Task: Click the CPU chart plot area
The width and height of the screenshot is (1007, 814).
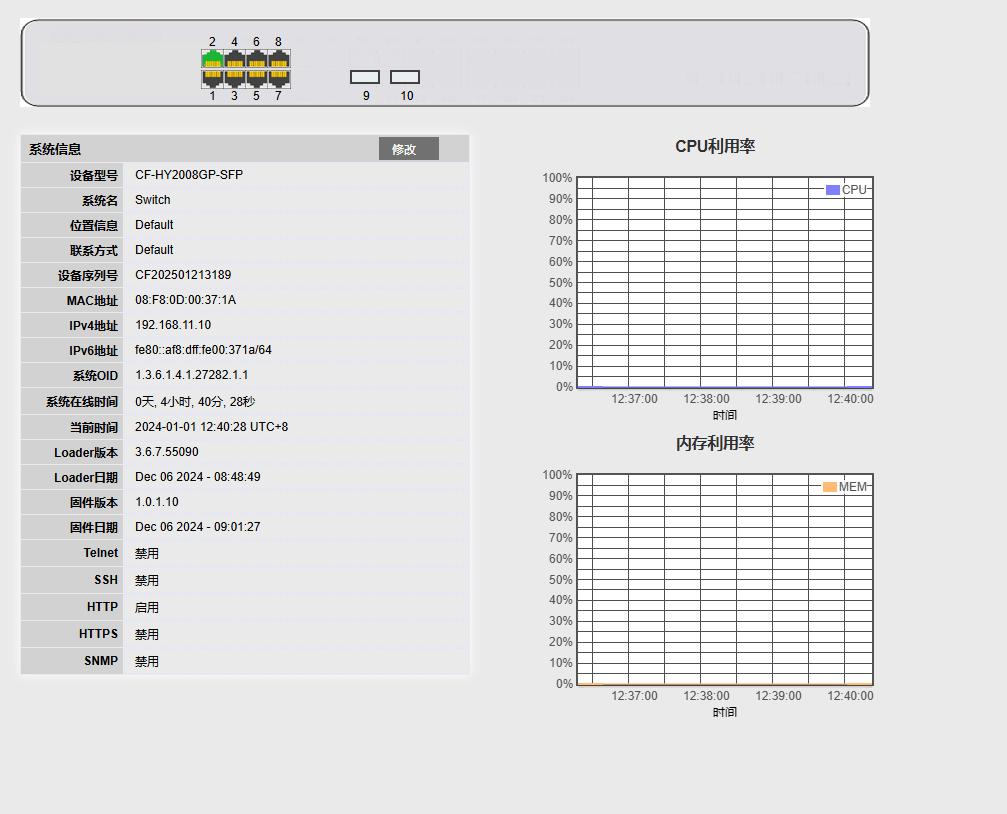Action: tap(724, 283)
